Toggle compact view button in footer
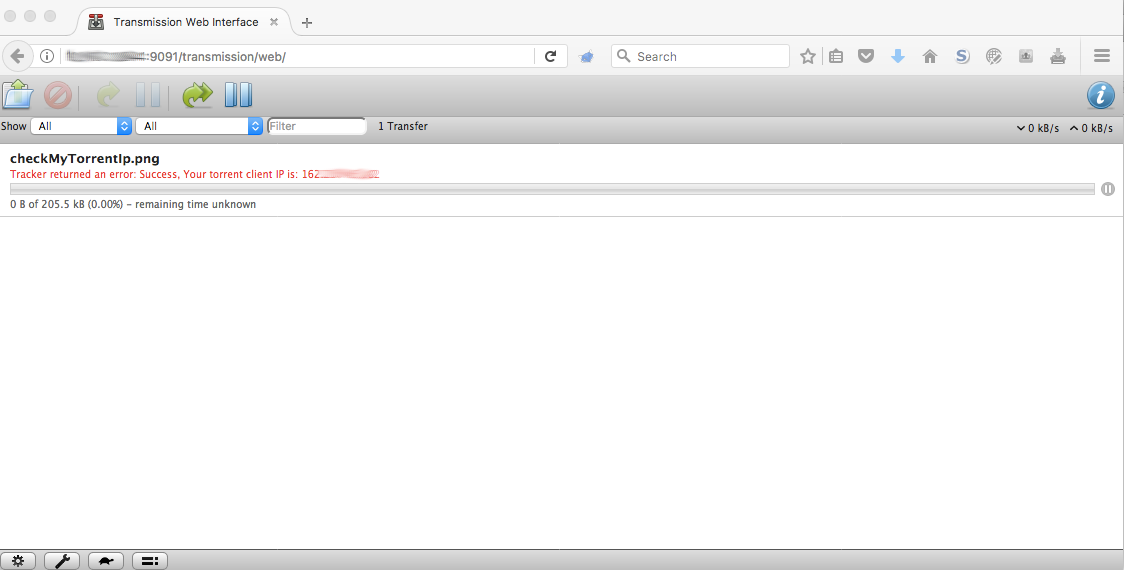The width and height of the screenshot is (1124, 570). pyautogui.click(x=150, y=561)
